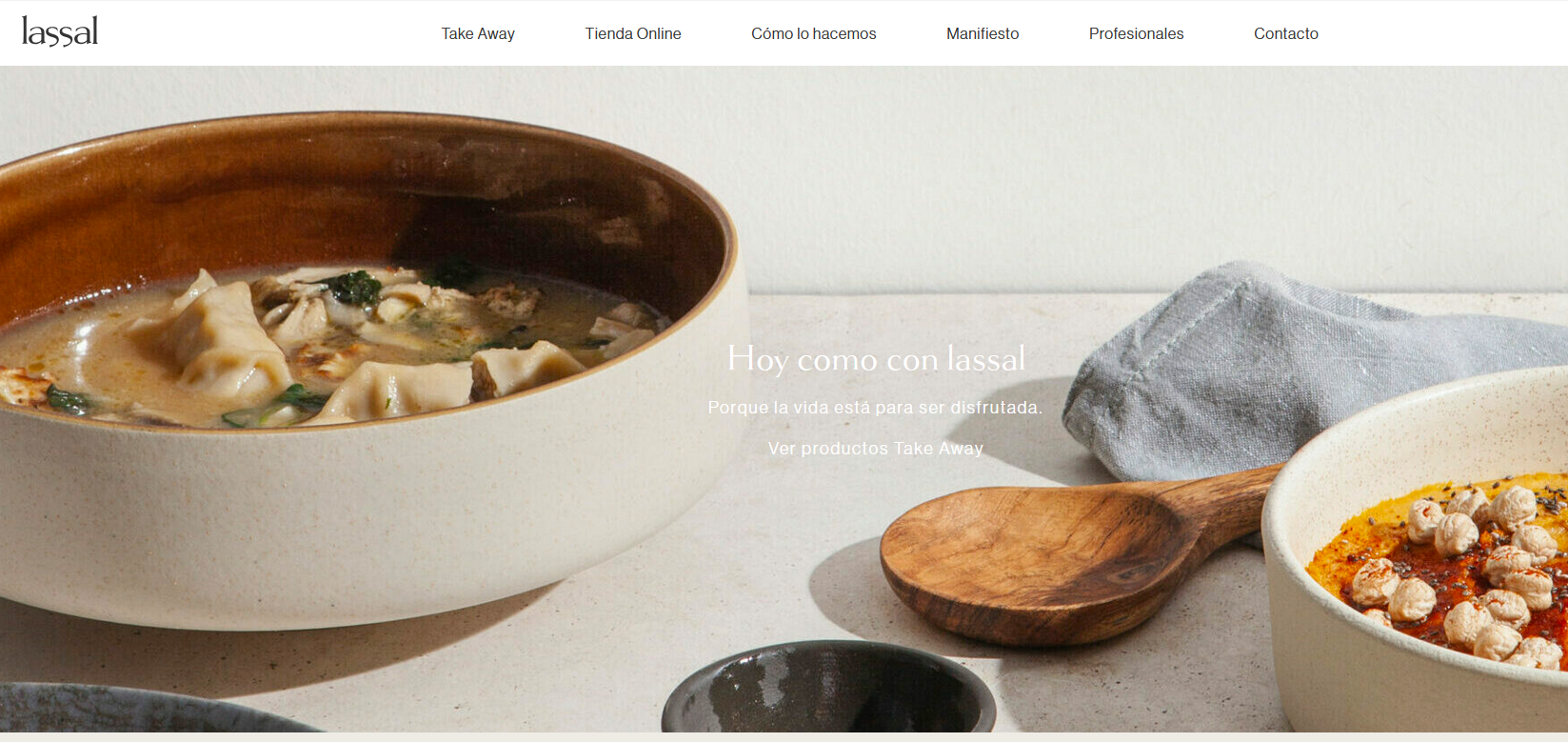Viewport: 1568px width, 742px height.
Task: Select Manifiesto in the navigation bar
Action: click(982, 33)
